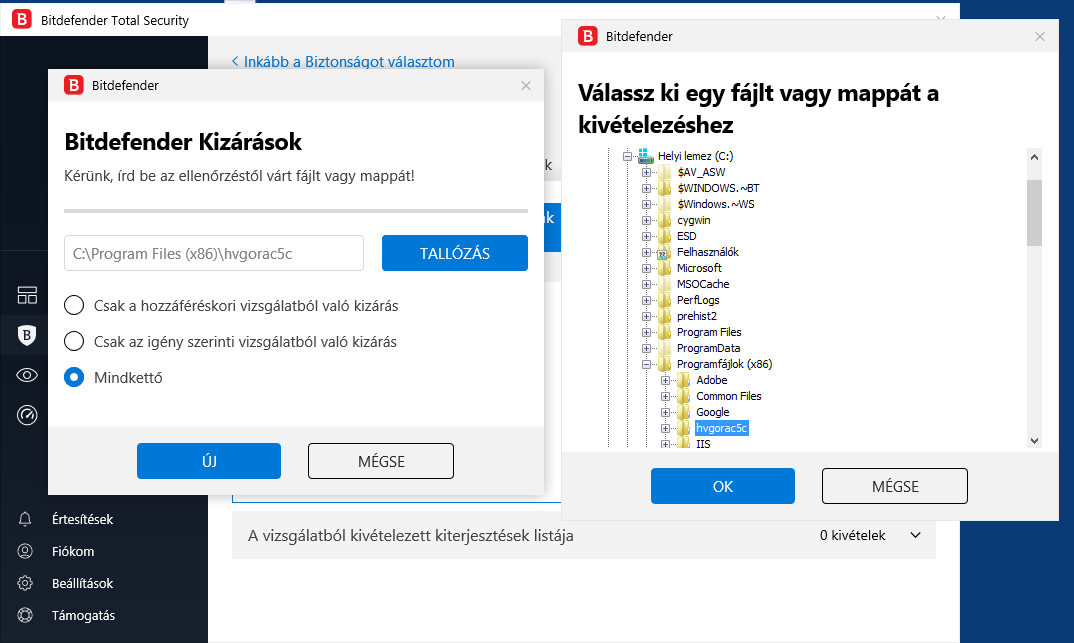Expand the ProgramData folder node

click(646, 349)
